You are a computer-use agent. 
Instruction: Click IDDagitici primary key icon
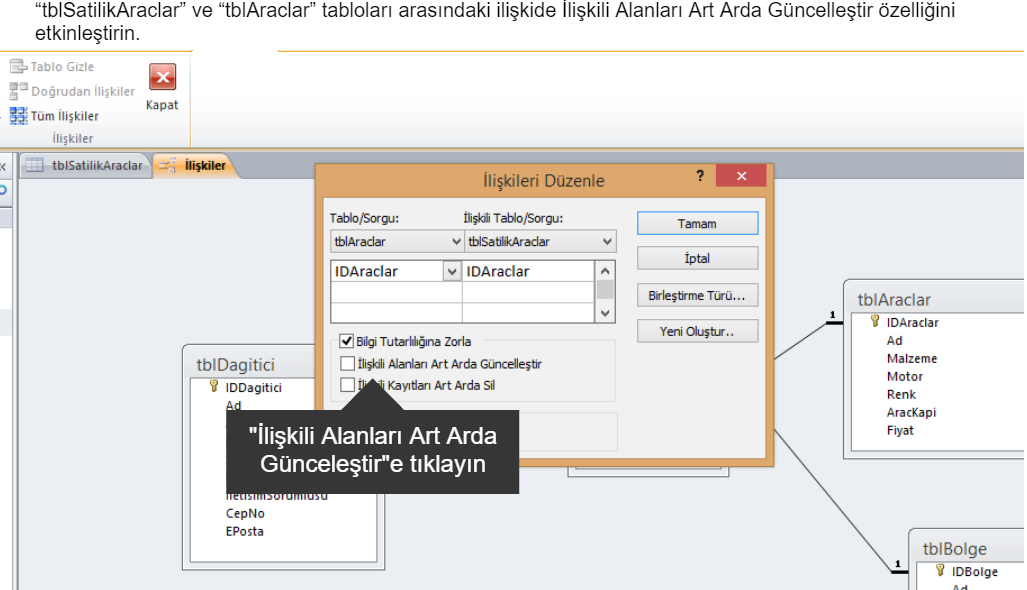(214, 386)
